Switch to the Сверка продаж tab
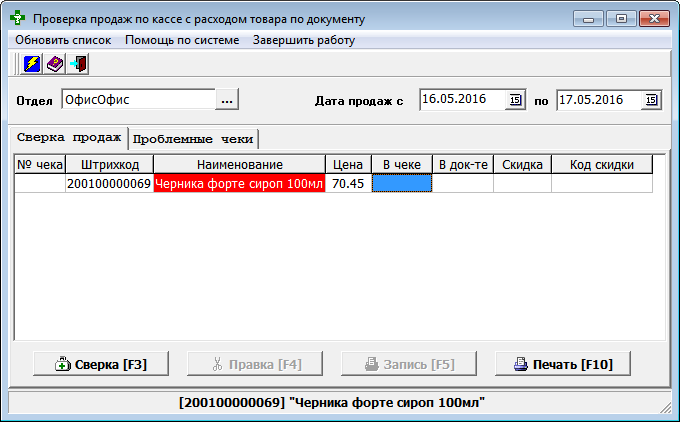680x422 pixels. (69, 138)
